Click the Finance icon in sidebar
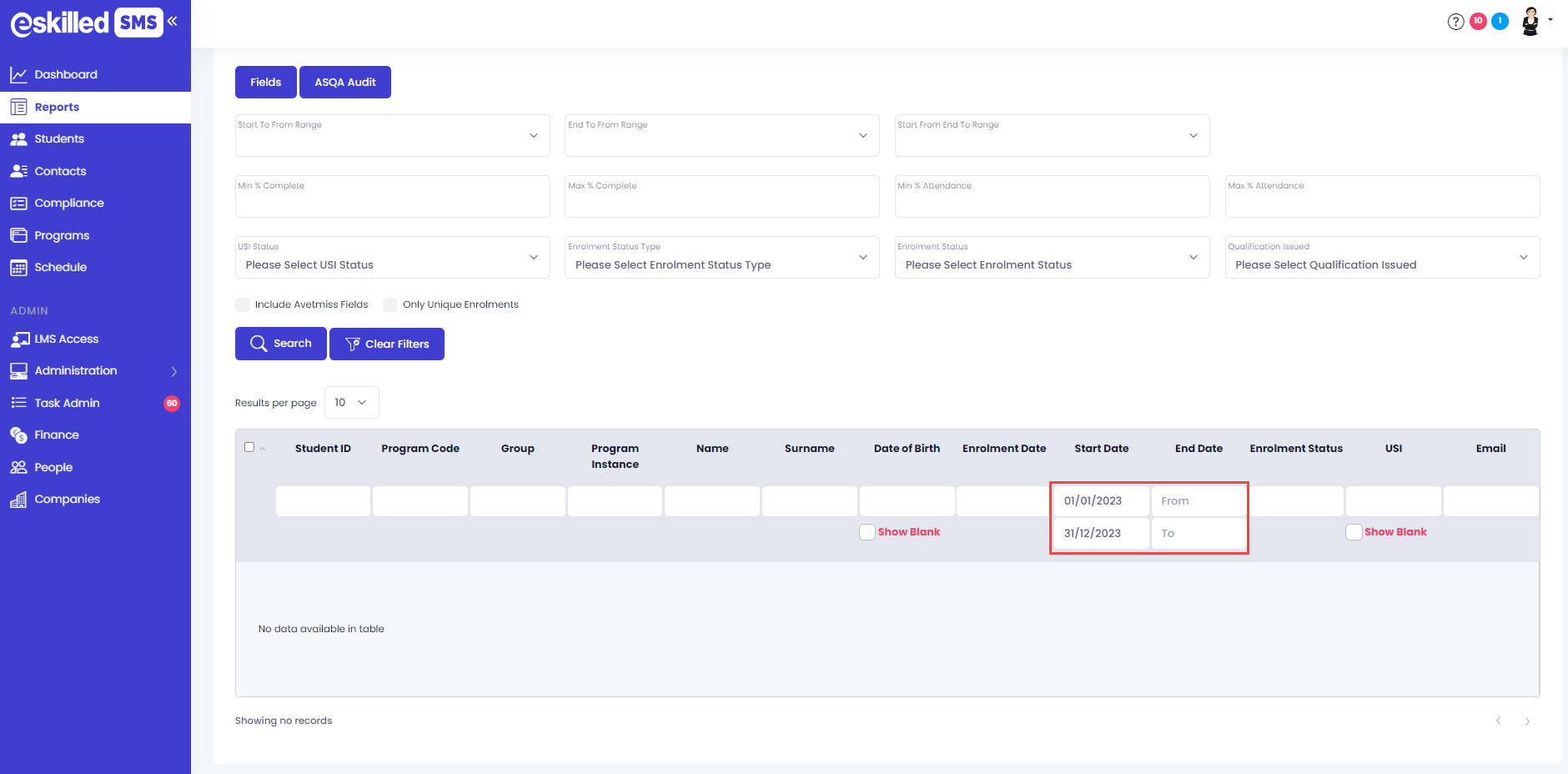This screenshot has height=774, width=1568. pos(18,435)
